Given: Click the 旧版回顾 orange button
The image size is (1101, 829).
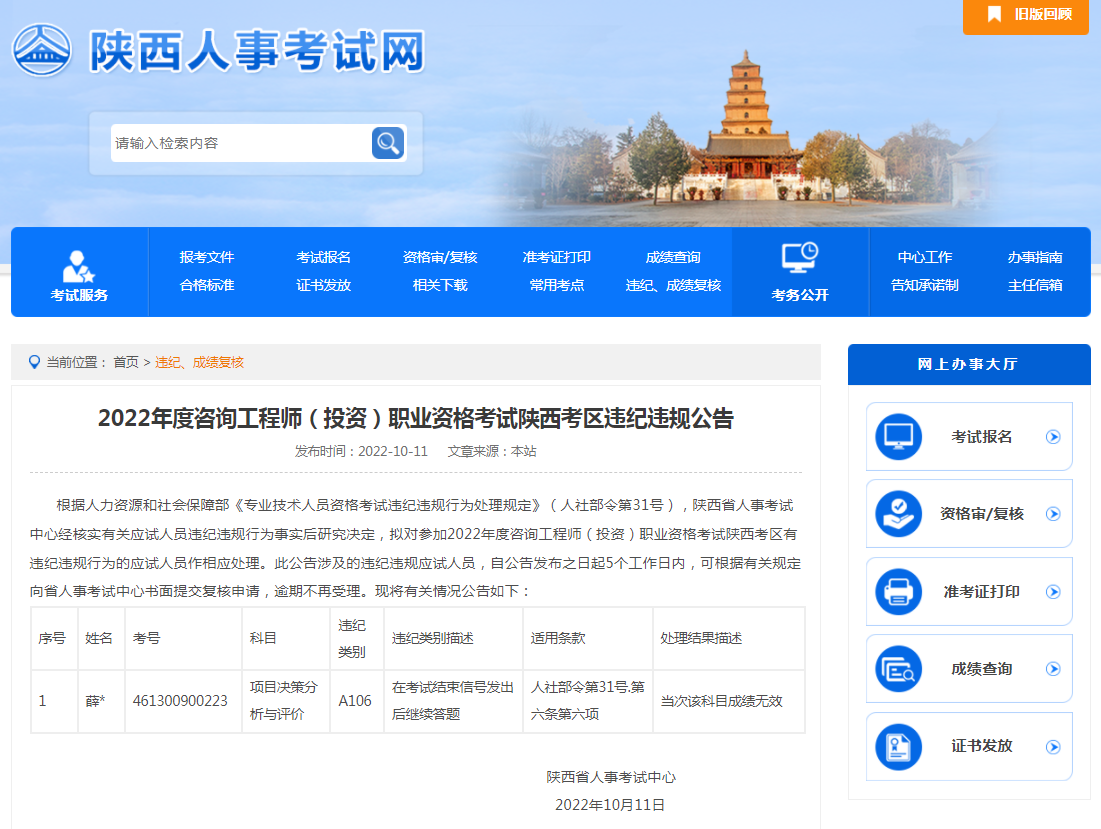Looking at the screenshot, I should click(1026, 15).
